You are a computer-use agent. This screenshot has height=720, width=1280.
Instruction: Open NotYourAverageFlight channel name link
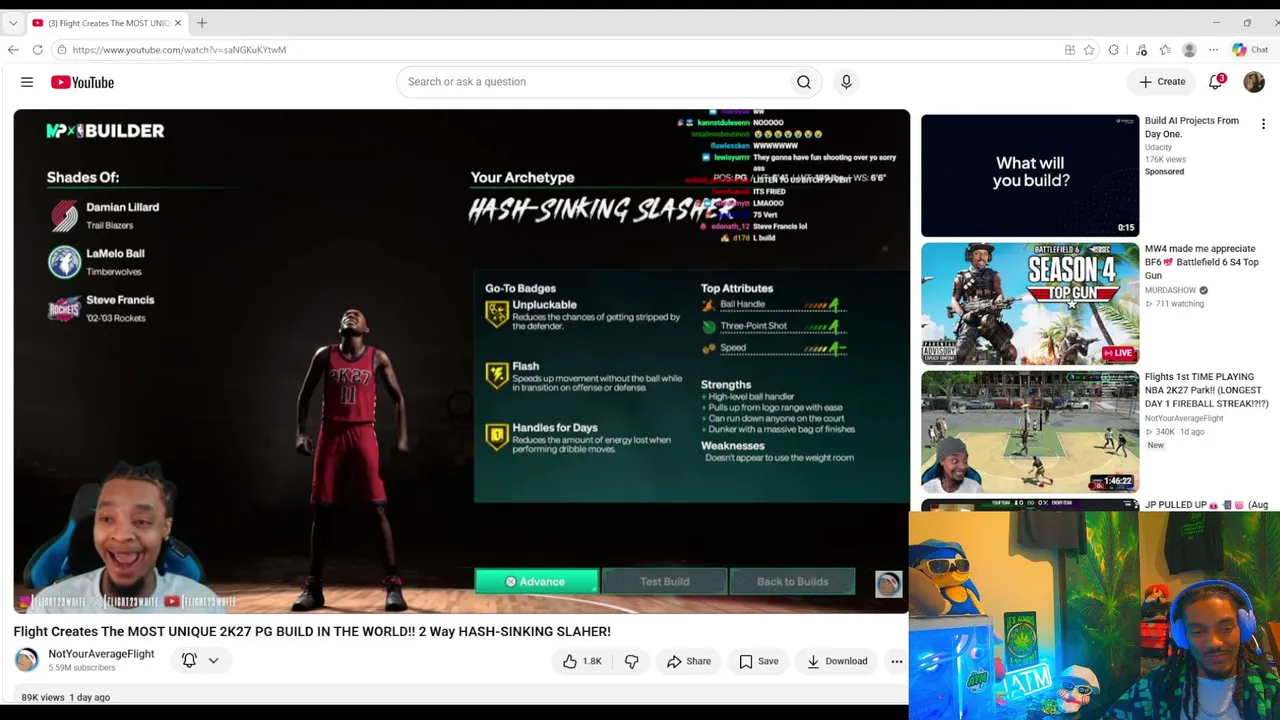tap(101, 654)
